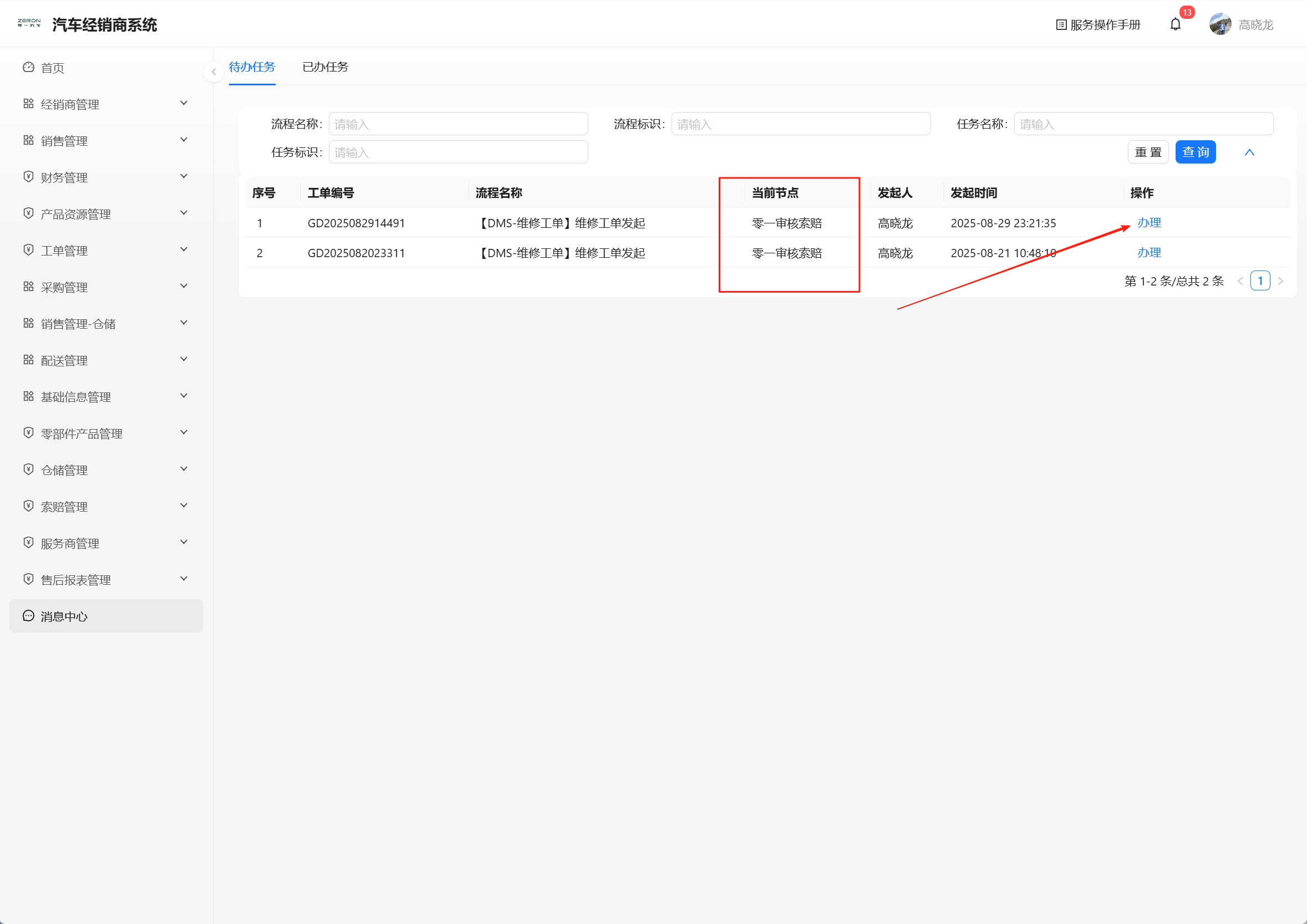Click the 首页 dashboard icon
The image size is (1307, 924).
click(x=28, y=68)
